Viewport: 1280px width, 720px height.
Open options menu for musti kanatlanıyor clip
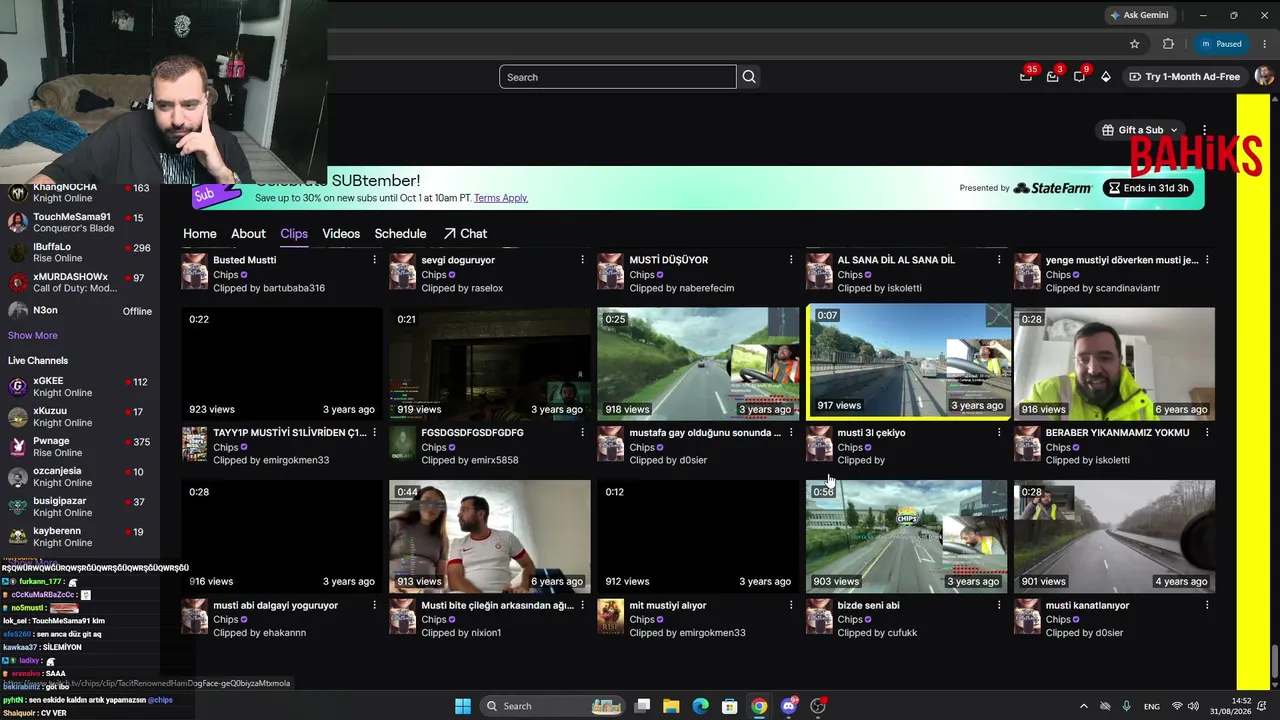(x=1207, y=605)
